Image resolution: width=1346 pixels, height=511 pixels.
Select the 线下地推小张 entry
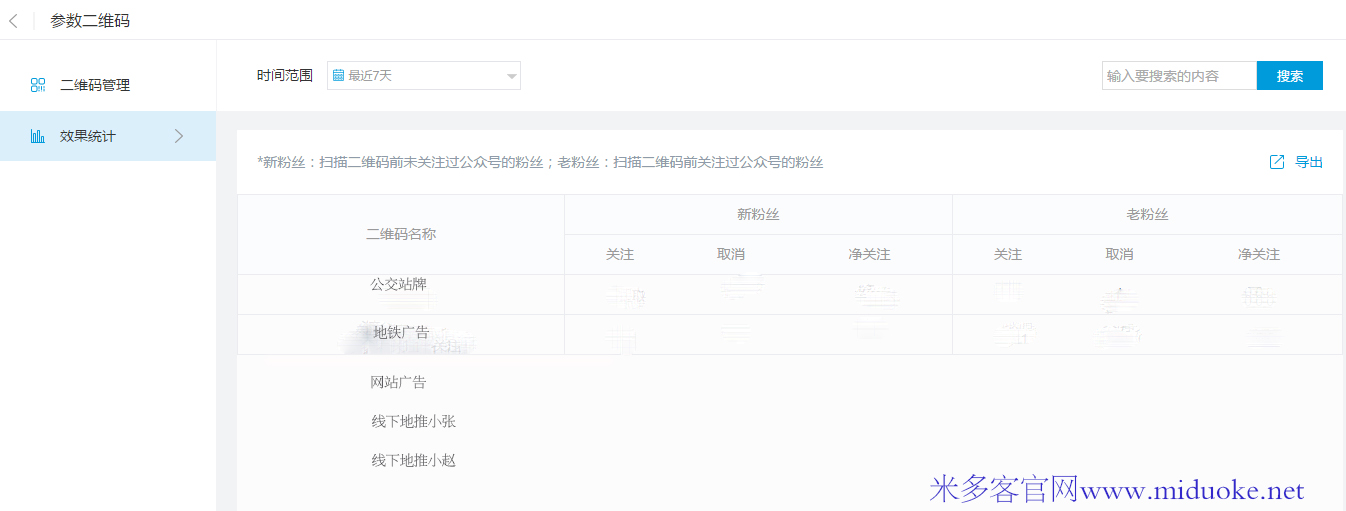click(x=413, y=421)
